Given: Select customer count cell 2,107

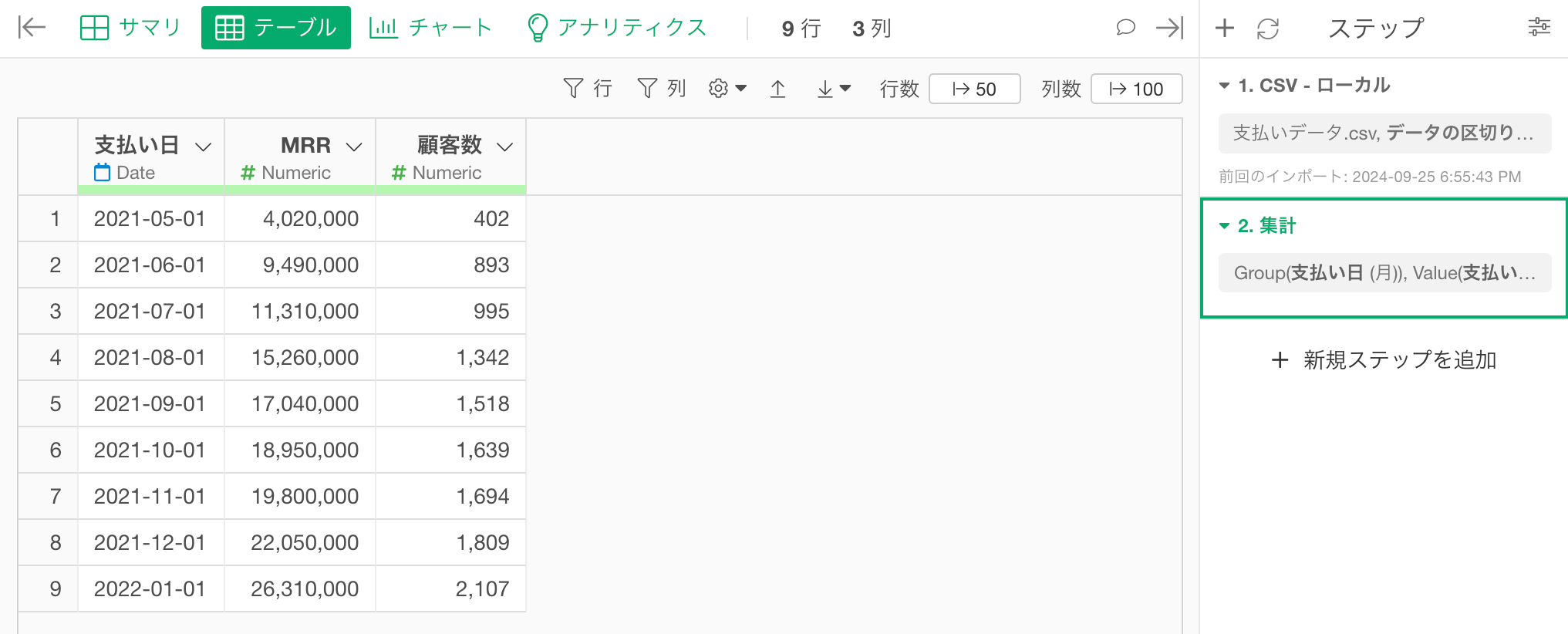Looking at the screenshot, I should coord(451,588).
